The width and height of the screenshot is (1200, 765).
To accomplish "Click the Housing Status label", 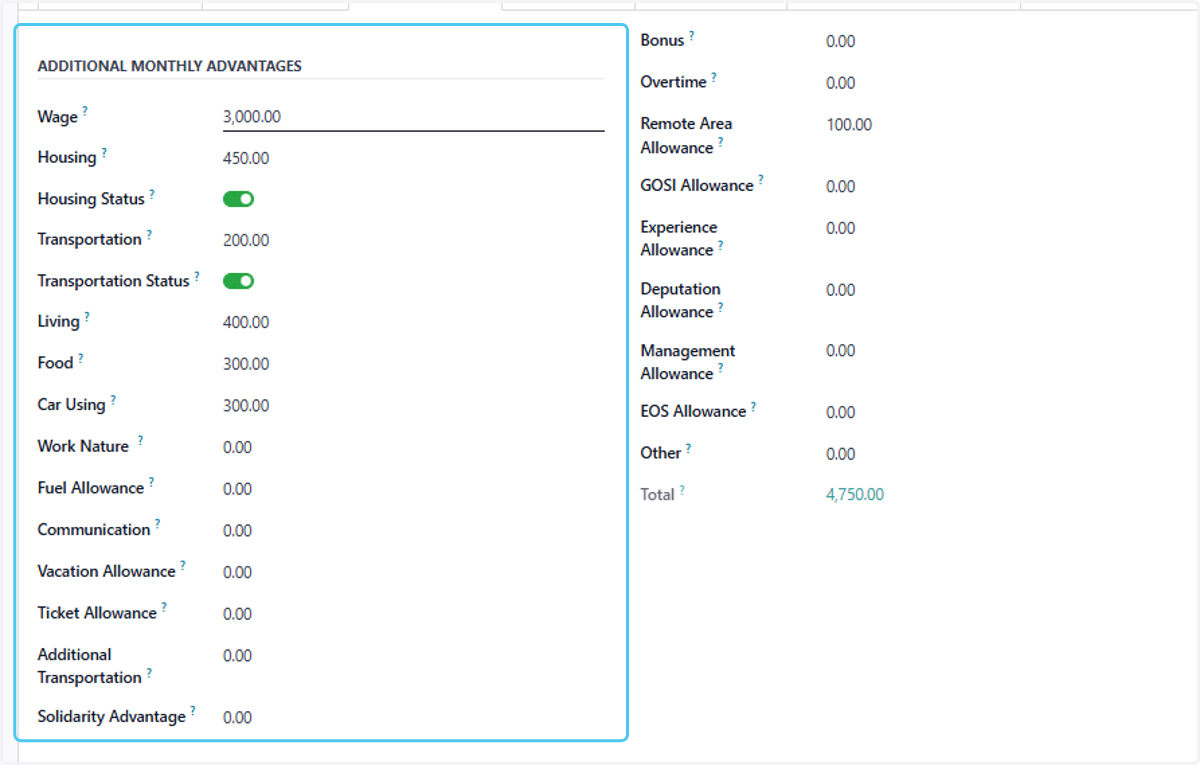I will click(91, 199).
